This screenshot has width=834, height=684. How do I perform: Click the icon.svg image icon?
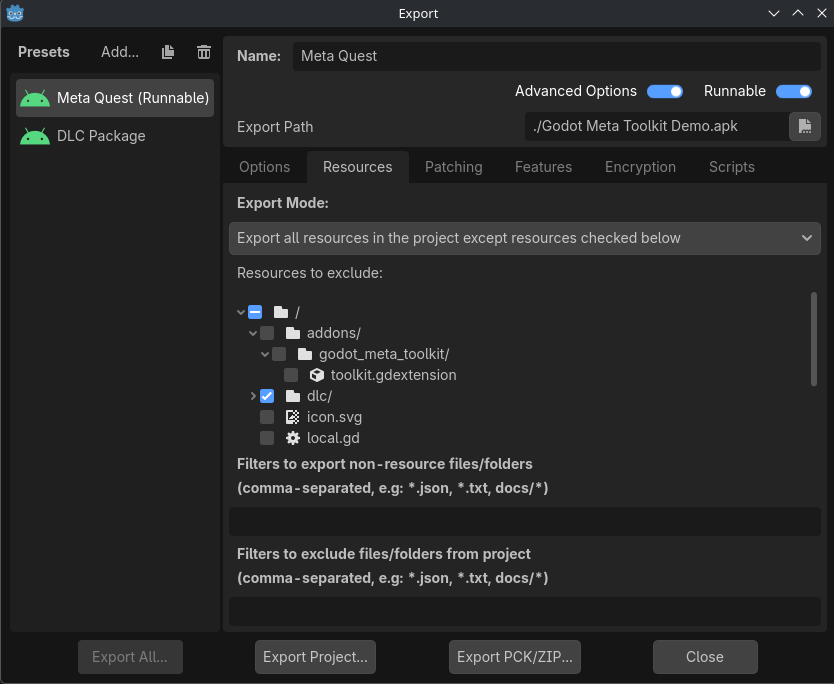pyautogui.click(x=292, y=416)
